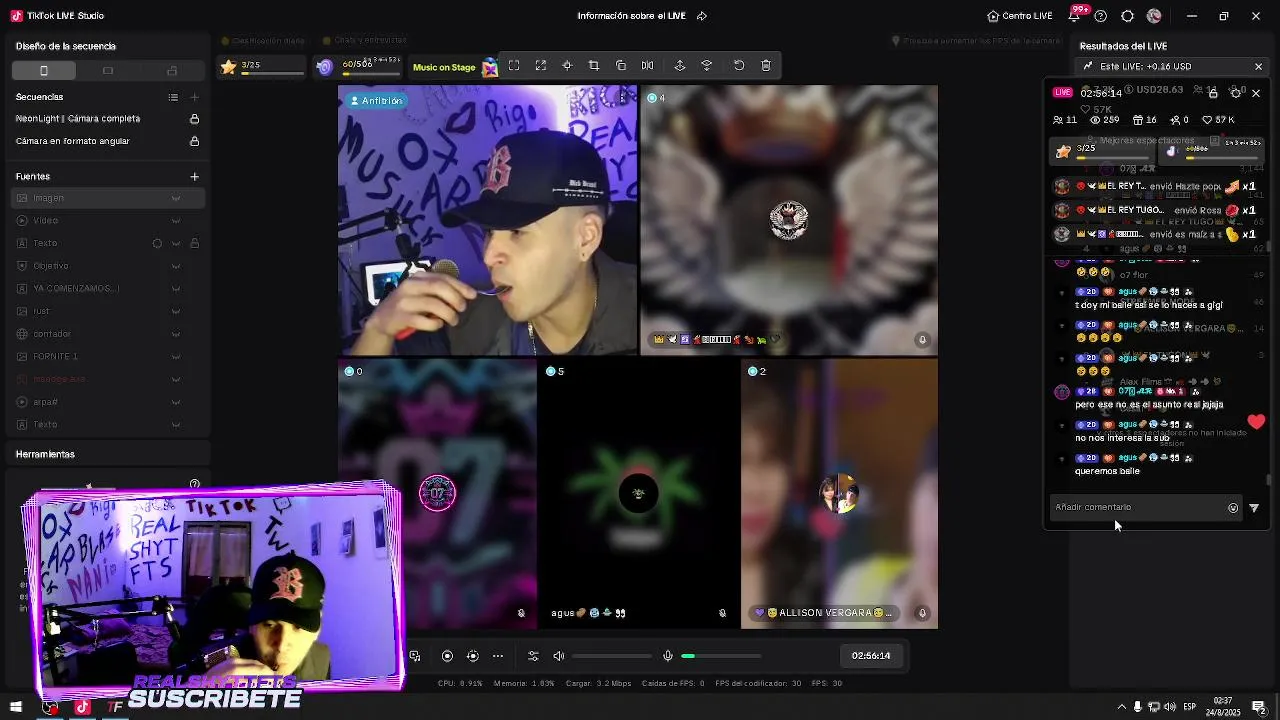Image resolution: width=1280 pixels, height=720 pixels.
Task: Open the chat filter icon
Action: click(x=1254, y=508)
